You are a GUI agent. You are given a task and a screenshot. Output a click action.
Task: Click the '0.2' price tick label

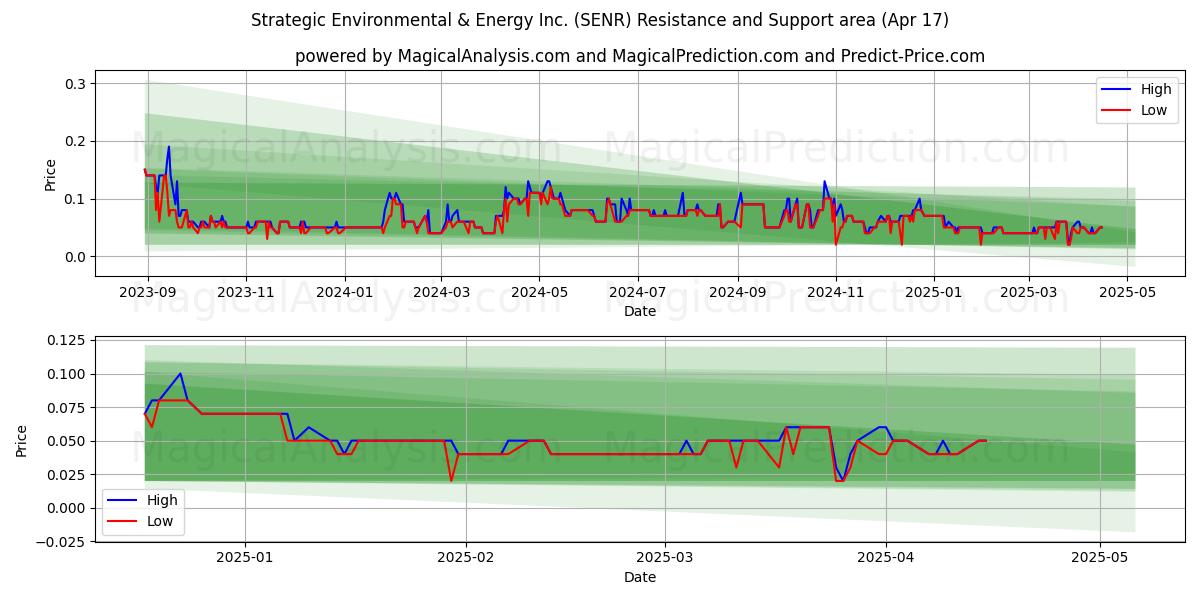(x=76, y=142)
